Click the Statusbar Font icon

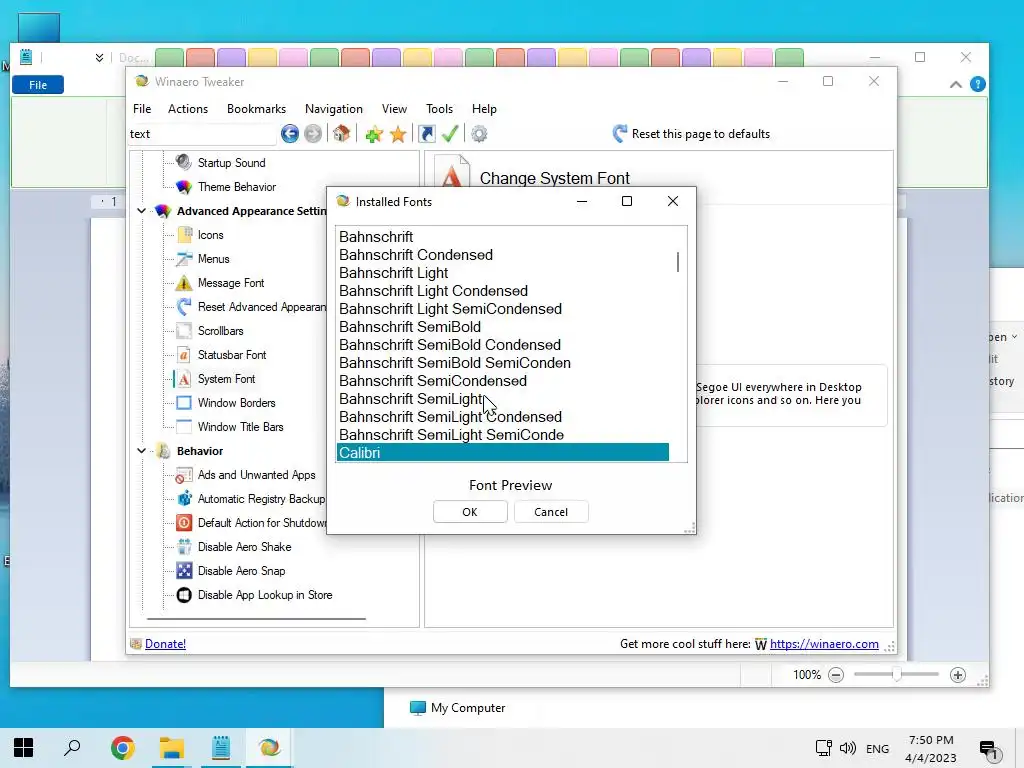pyautogui.click(x=184, y=355)
